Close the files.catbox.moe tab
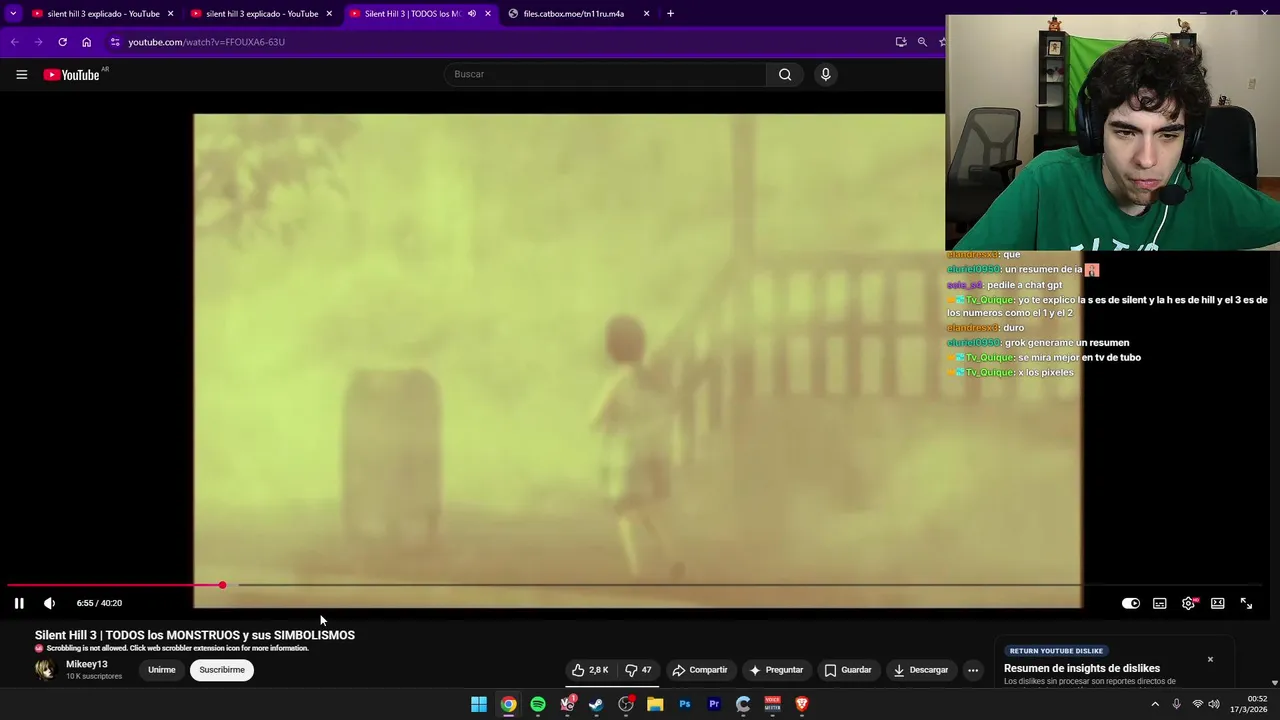 tap(646, 14)
